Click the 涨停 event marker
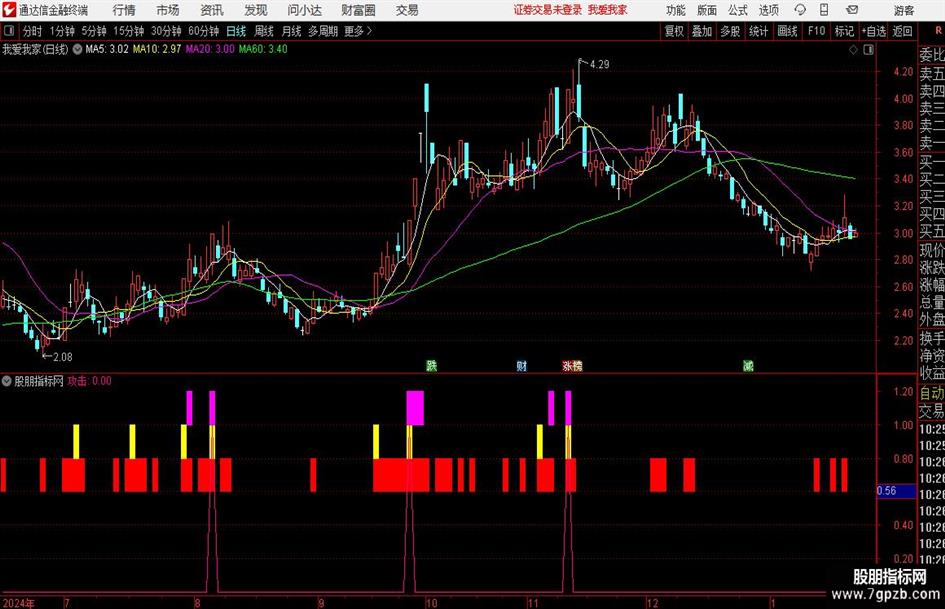This screenshot has width=945, height=609. click(x=572, y=365)
